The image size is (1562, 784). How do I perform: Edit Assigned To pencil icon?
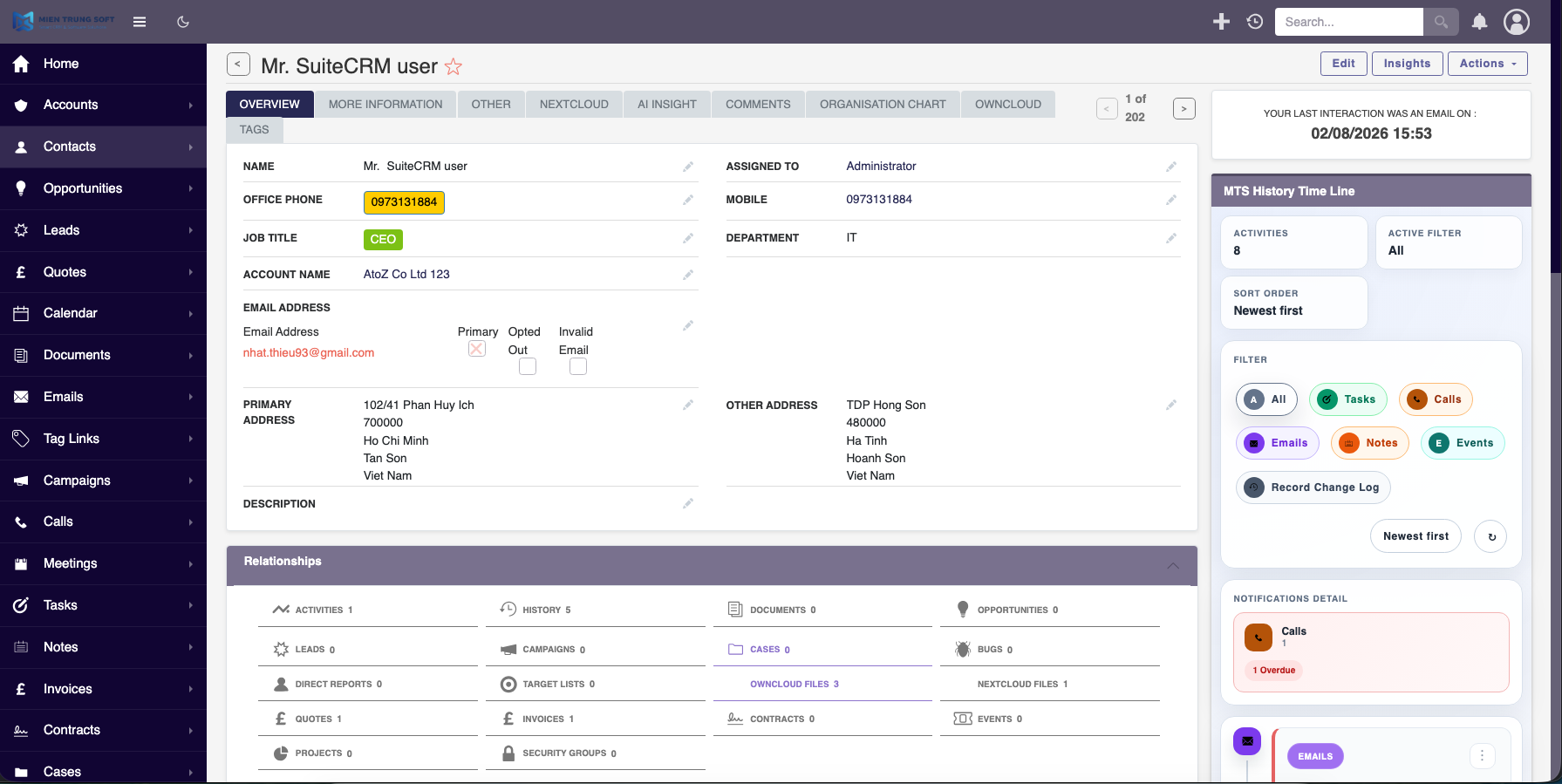(1171, 167)
